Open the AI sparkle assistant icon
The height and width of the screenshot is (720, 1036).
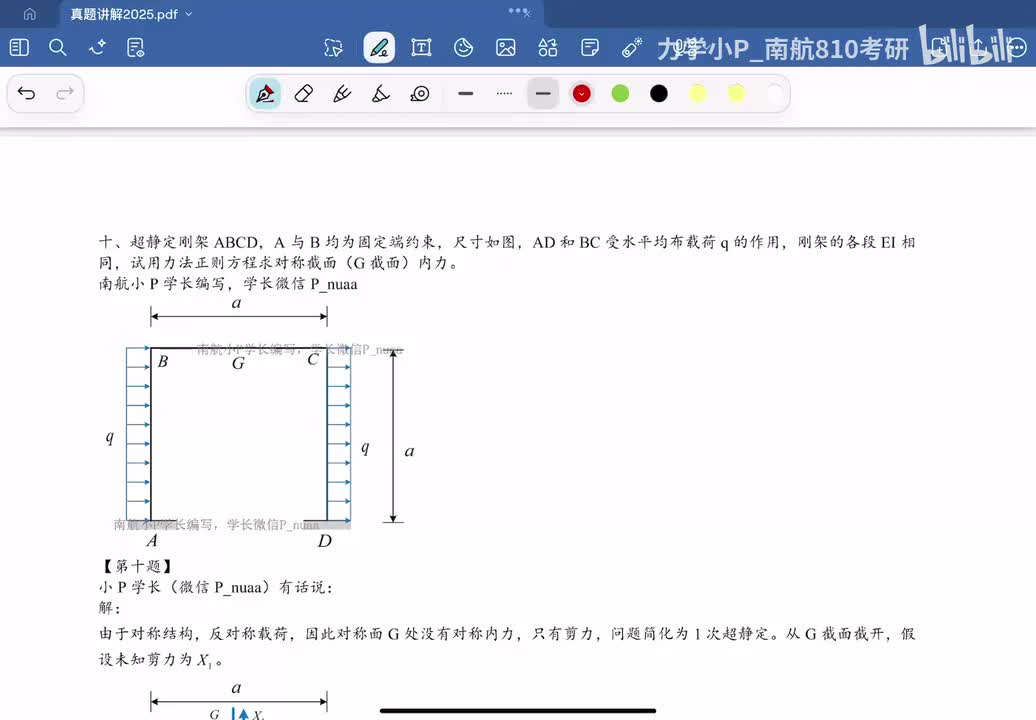click(x=97, y=48)
